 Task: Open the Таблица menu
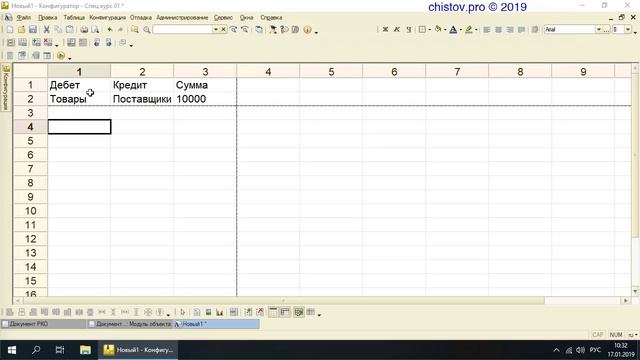coord(74,18)
